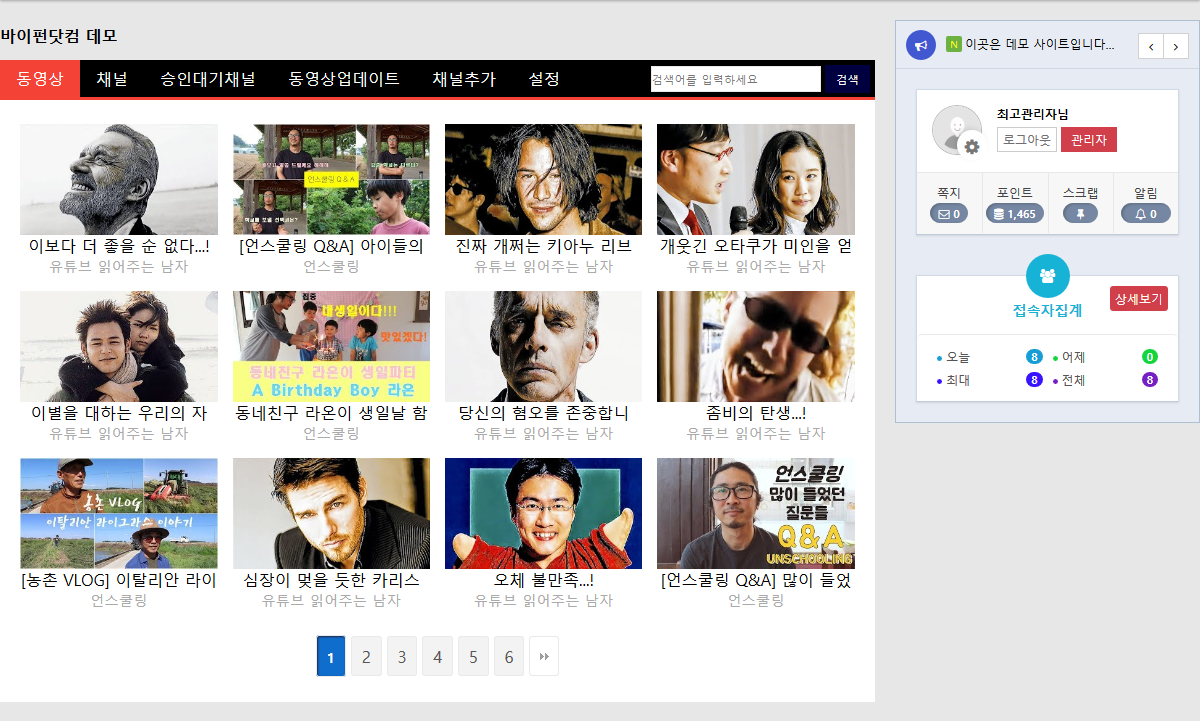This screenshot has height=721, width=1200.
Task: Click the megaphone notice icon
Action: pyautogui.click(x=920, y=45)
